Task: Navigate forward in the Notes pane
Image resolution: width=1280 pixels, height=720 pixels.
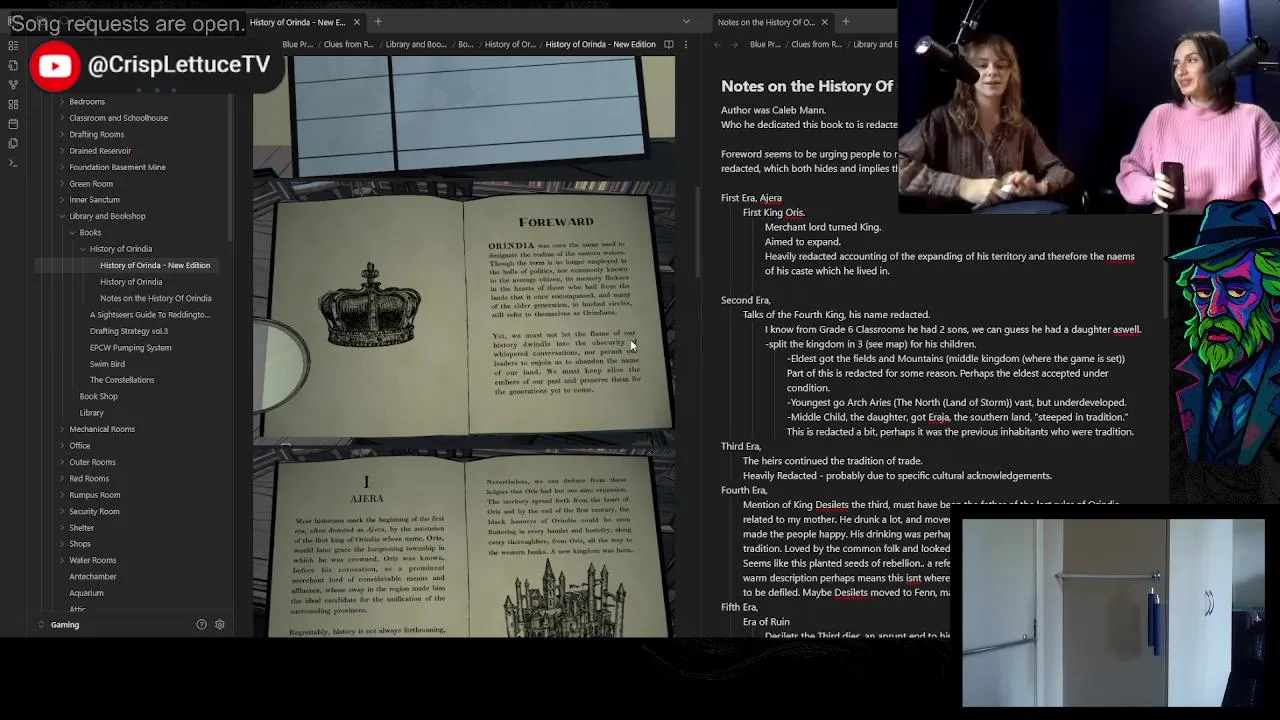Action: [x=733, y=44]
